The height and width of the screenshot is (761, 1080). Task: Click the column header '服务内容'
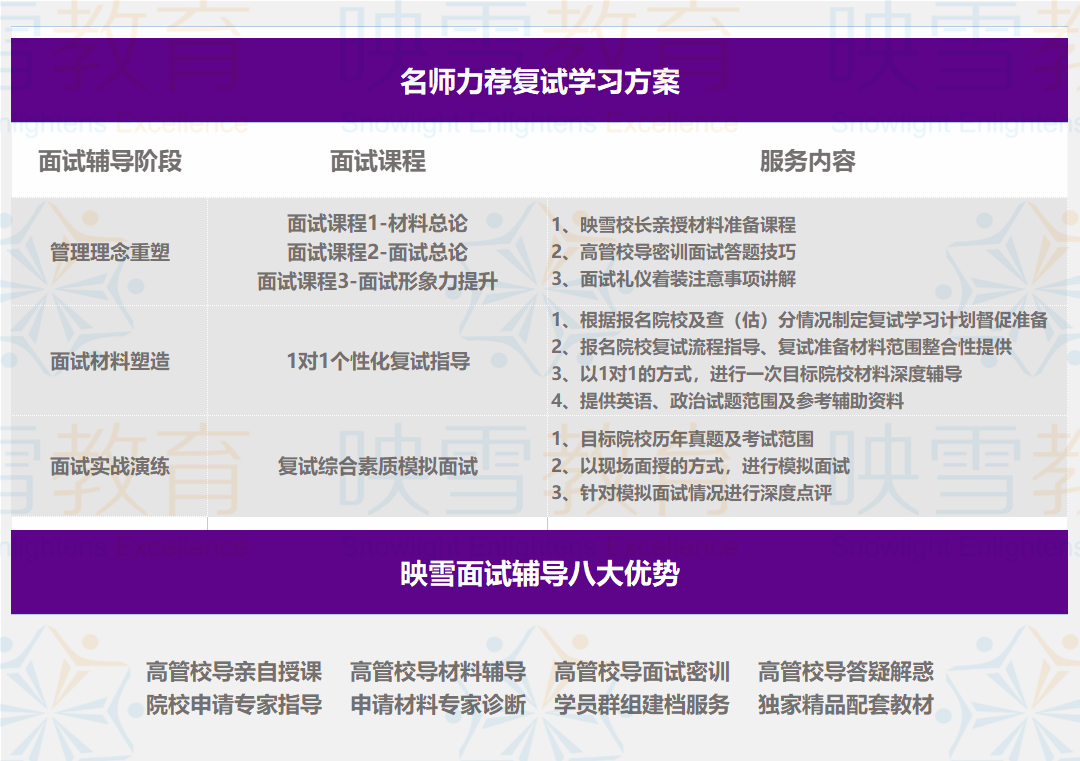tap(807, 161)
